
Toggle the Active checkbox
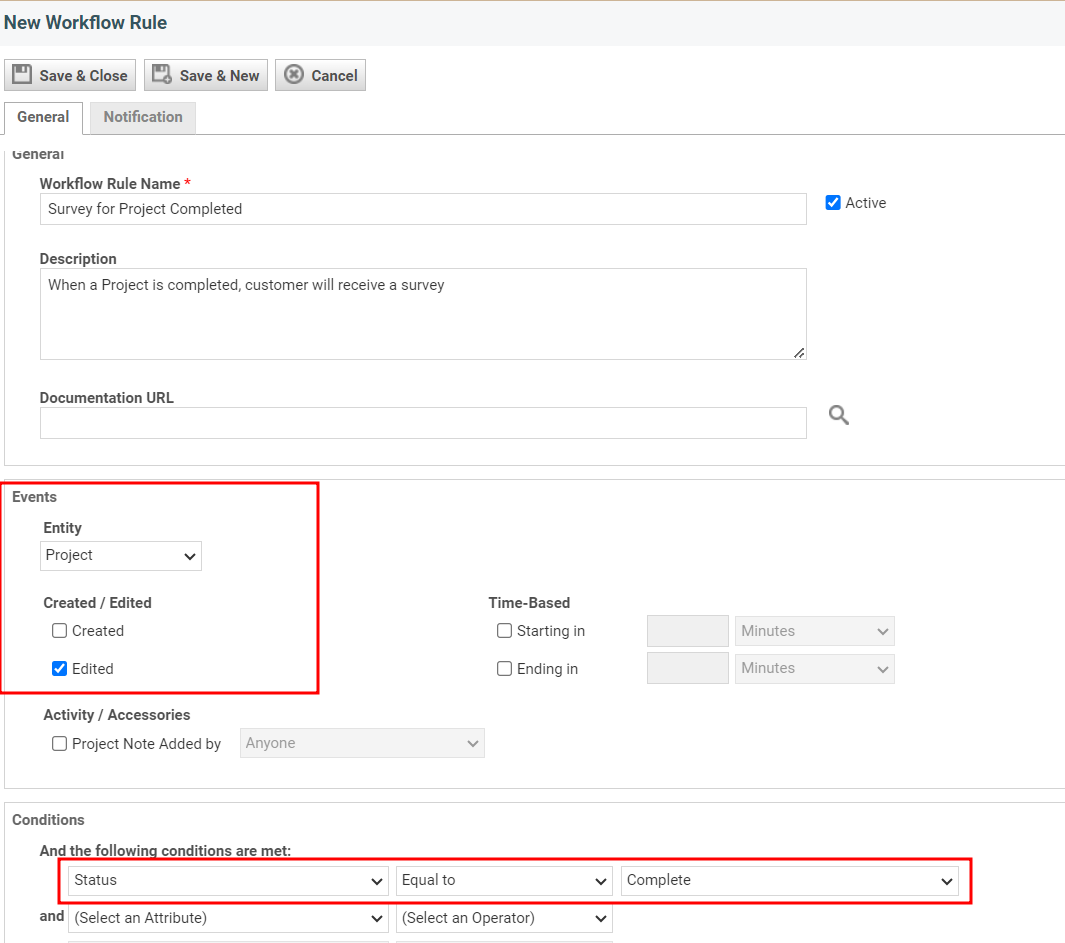(x=833, y=202)
